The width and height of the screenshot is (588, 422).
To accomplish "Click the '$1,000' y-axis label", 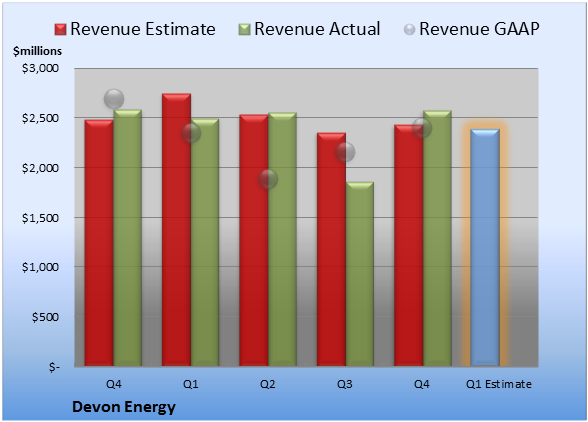I will 40,267.
